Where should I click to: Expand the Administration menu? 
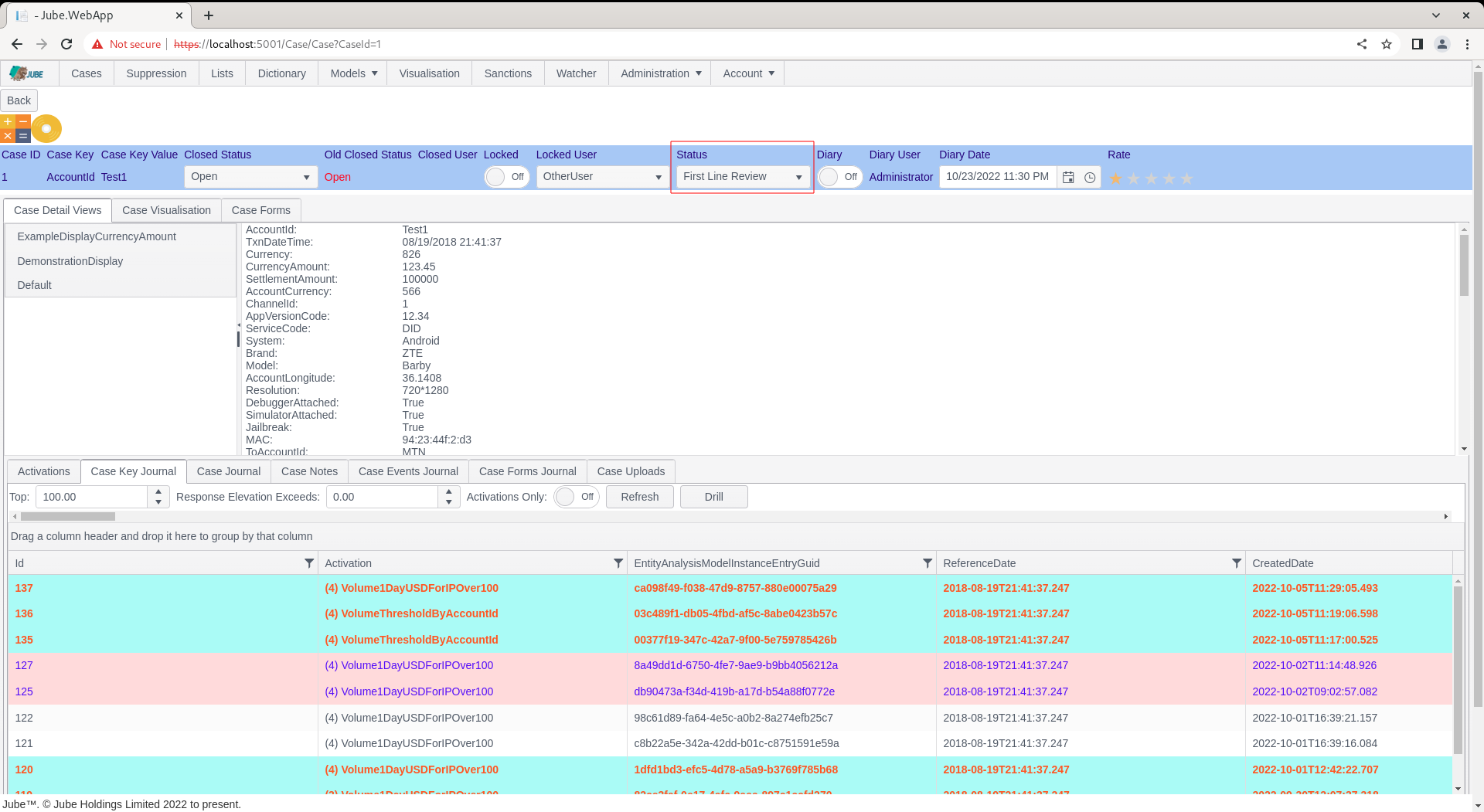(661, 73)
